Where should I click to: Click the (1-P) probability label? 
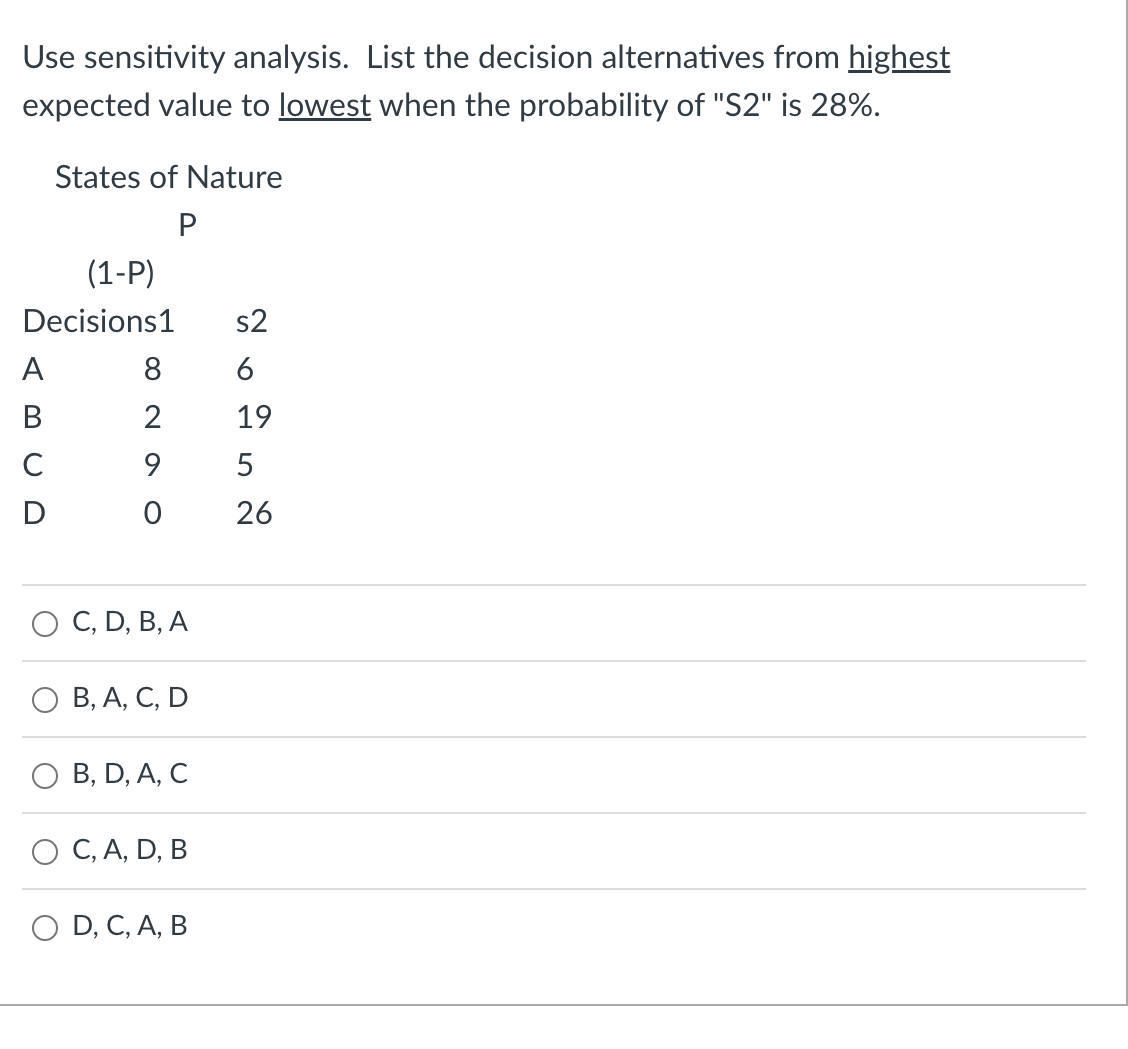pos(121,272)
